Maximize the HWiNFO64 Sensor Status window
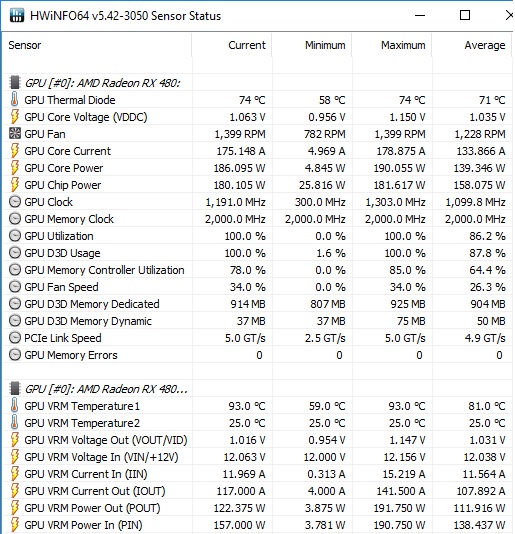The image size is (515, 534). pyautogui.click(x=465, y=15)
